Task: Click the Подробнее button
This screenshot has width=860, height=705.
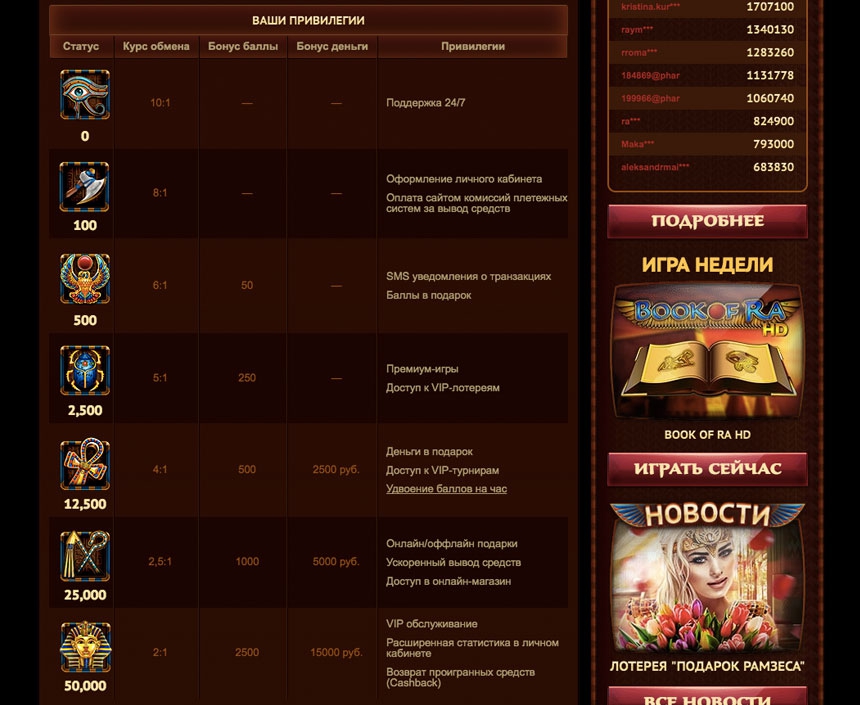Action: coord(708,221)
